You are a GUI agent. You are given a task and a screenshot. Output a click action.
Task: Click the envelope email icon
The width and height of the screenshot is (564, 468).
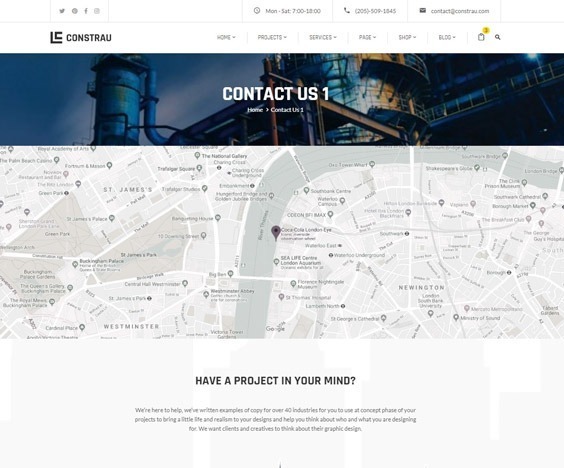[x=423, y=11]
